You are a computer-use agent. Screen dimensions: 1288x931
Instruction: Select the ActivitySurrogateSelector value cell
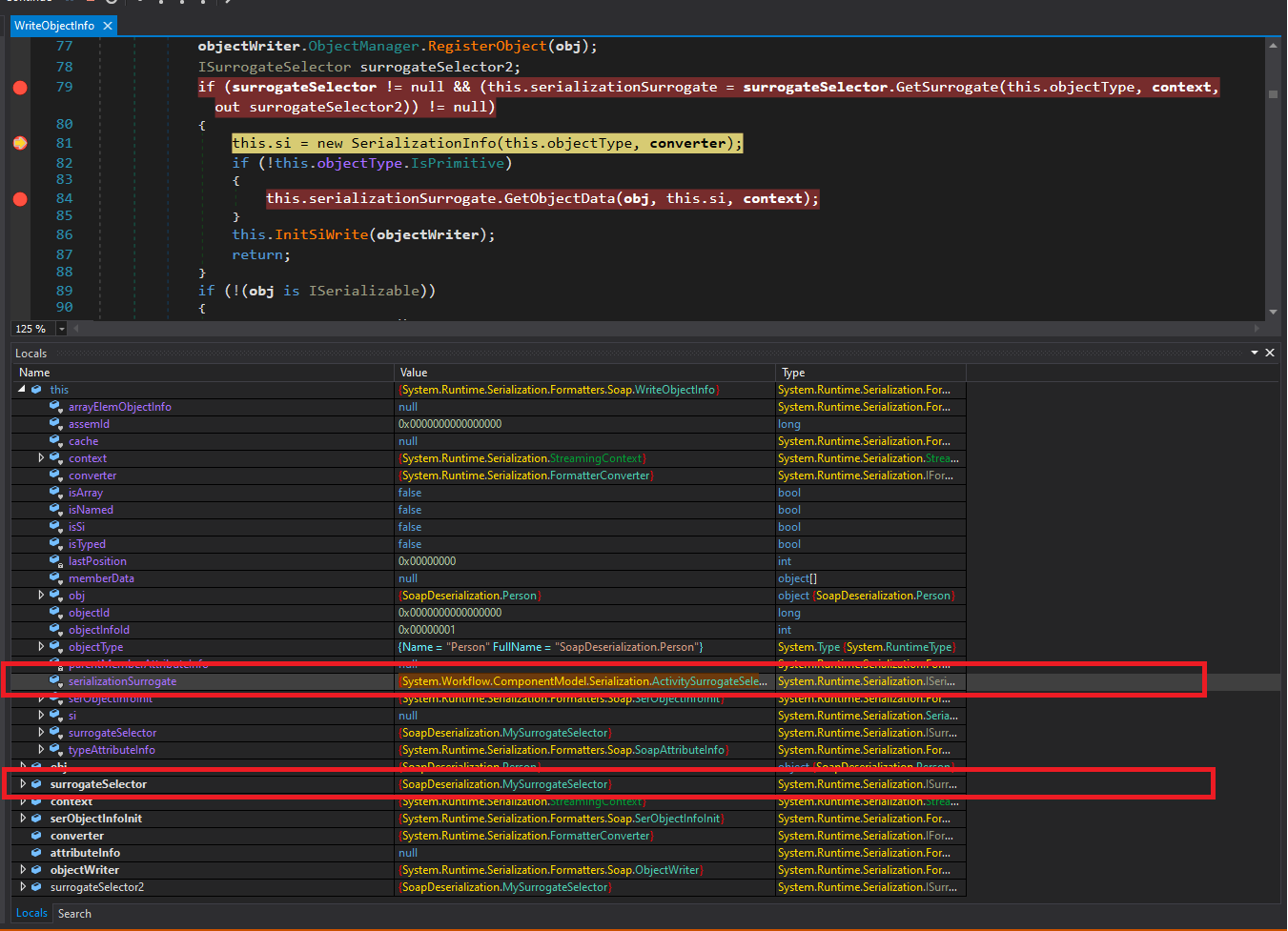tap(583, 681)
